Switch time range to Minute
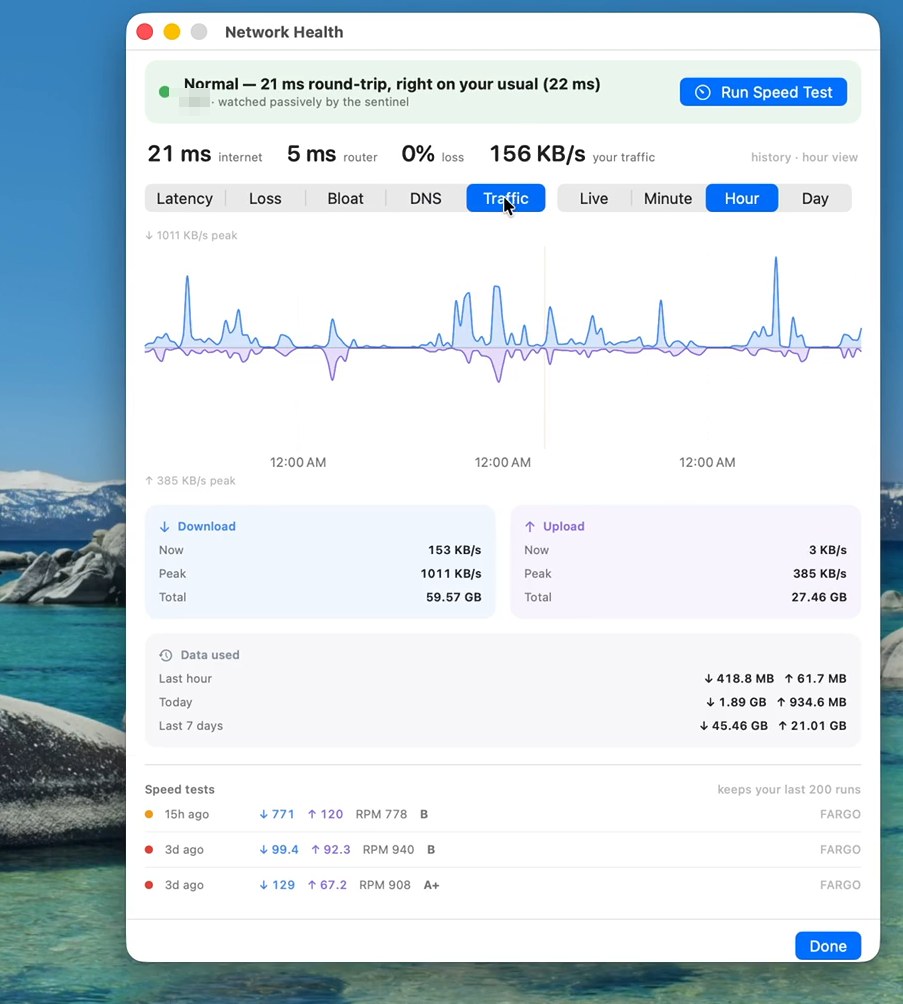903x1004 pixels. coord(668,198)
